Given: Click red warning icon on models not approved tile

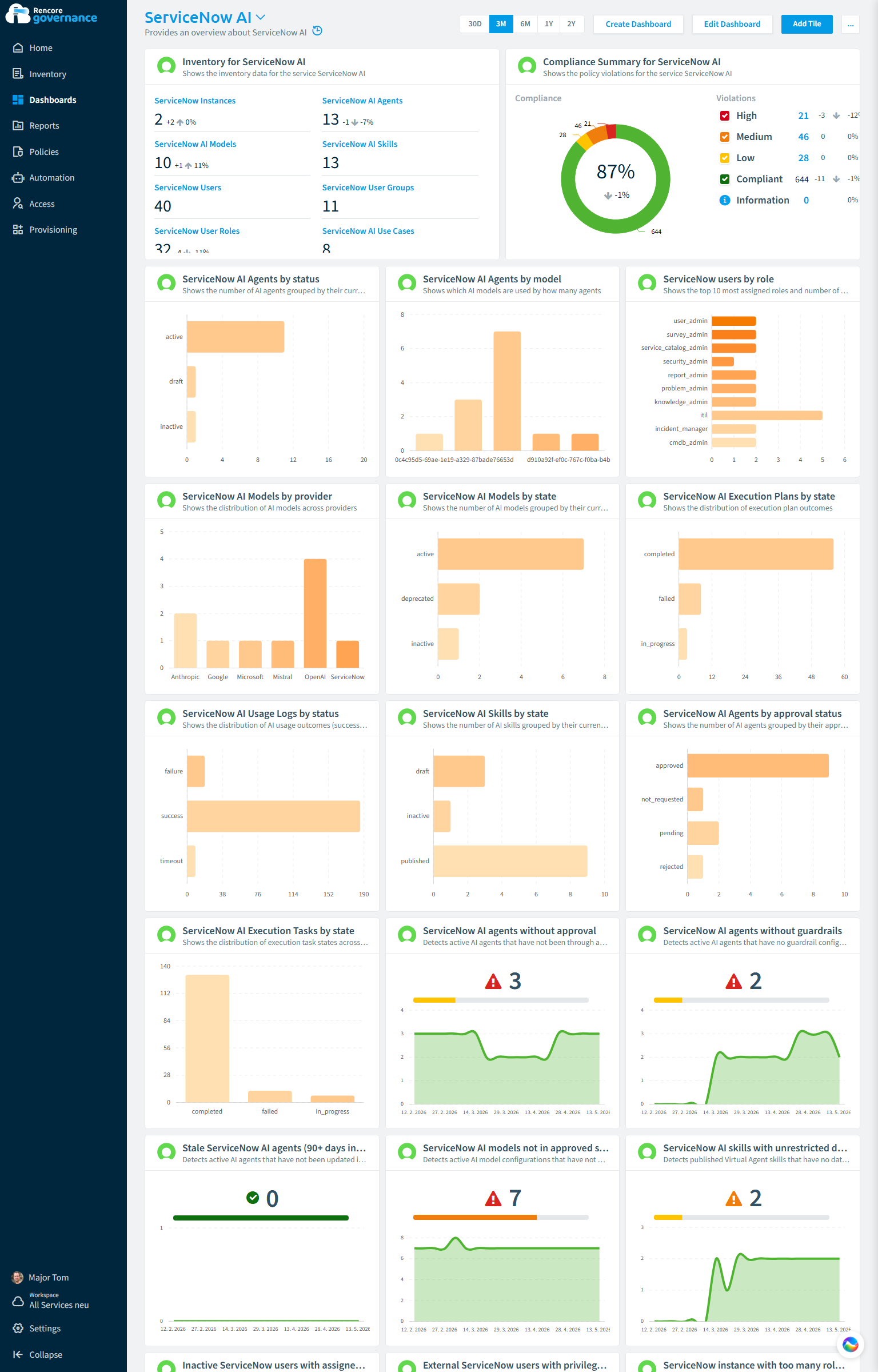Looking at the screenshot, I should tap(493, 1199).
